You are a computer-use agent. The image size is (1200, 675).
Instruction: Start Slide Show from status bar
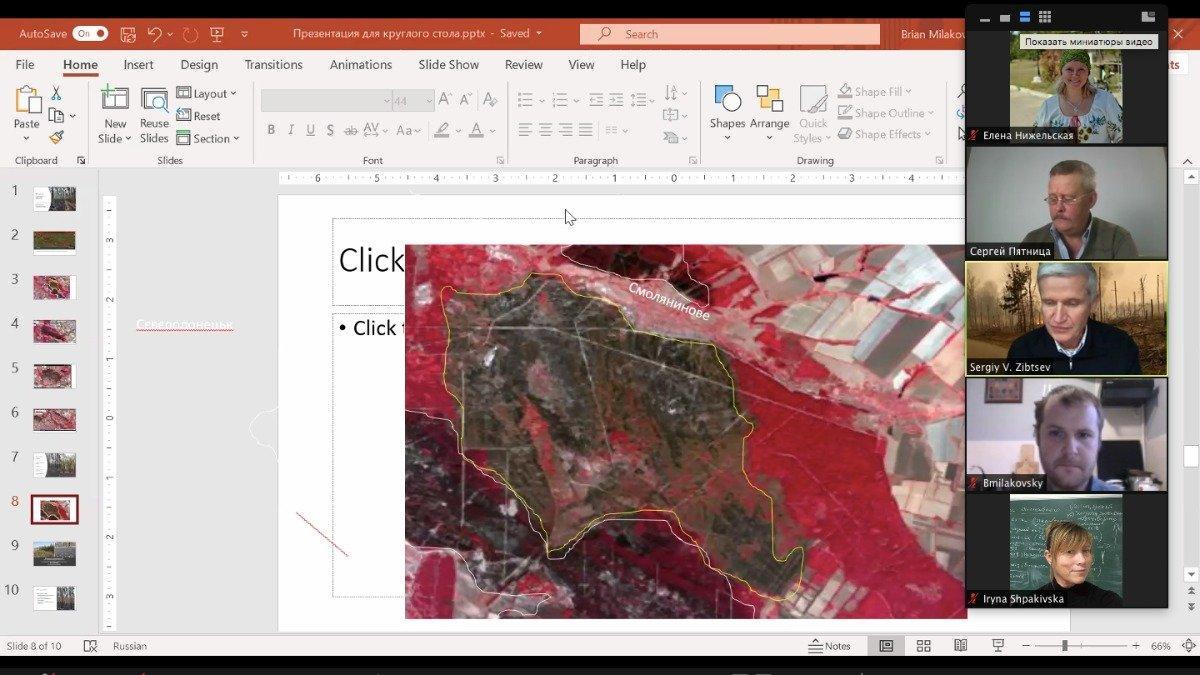997,646
